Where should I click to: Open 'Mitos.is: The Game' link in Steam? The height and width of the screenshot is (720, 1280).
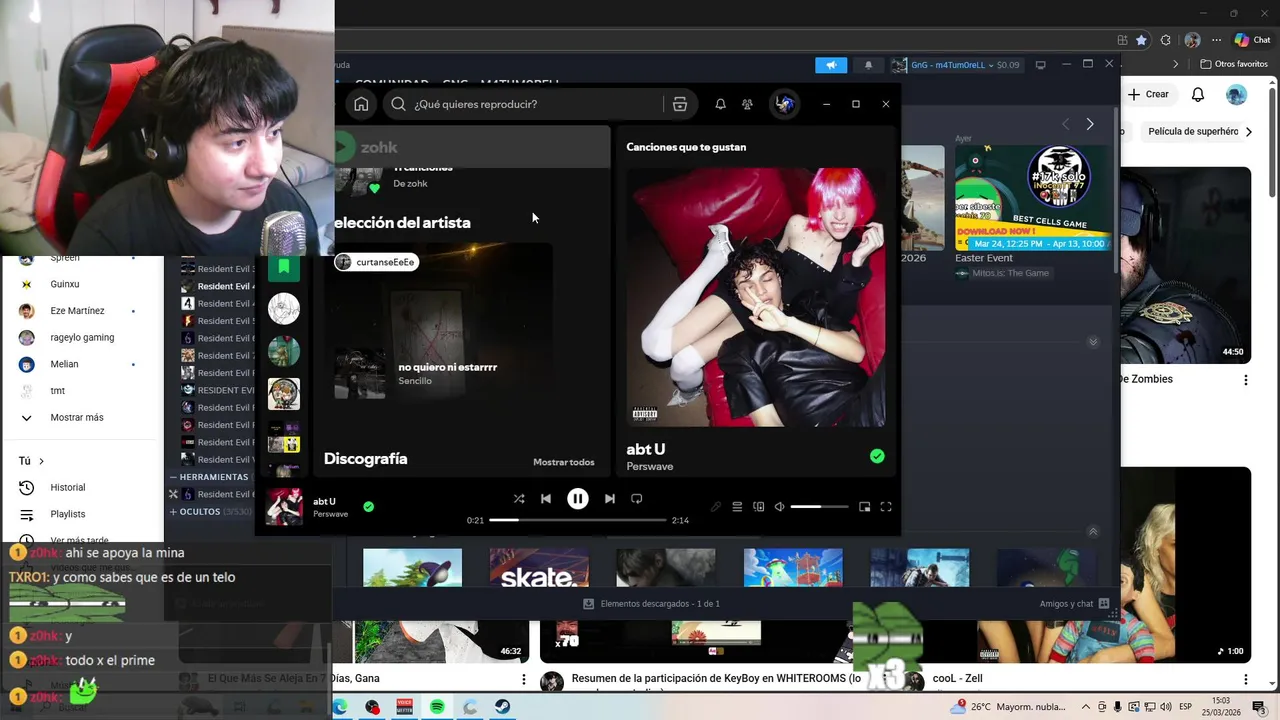point(1009,273)
